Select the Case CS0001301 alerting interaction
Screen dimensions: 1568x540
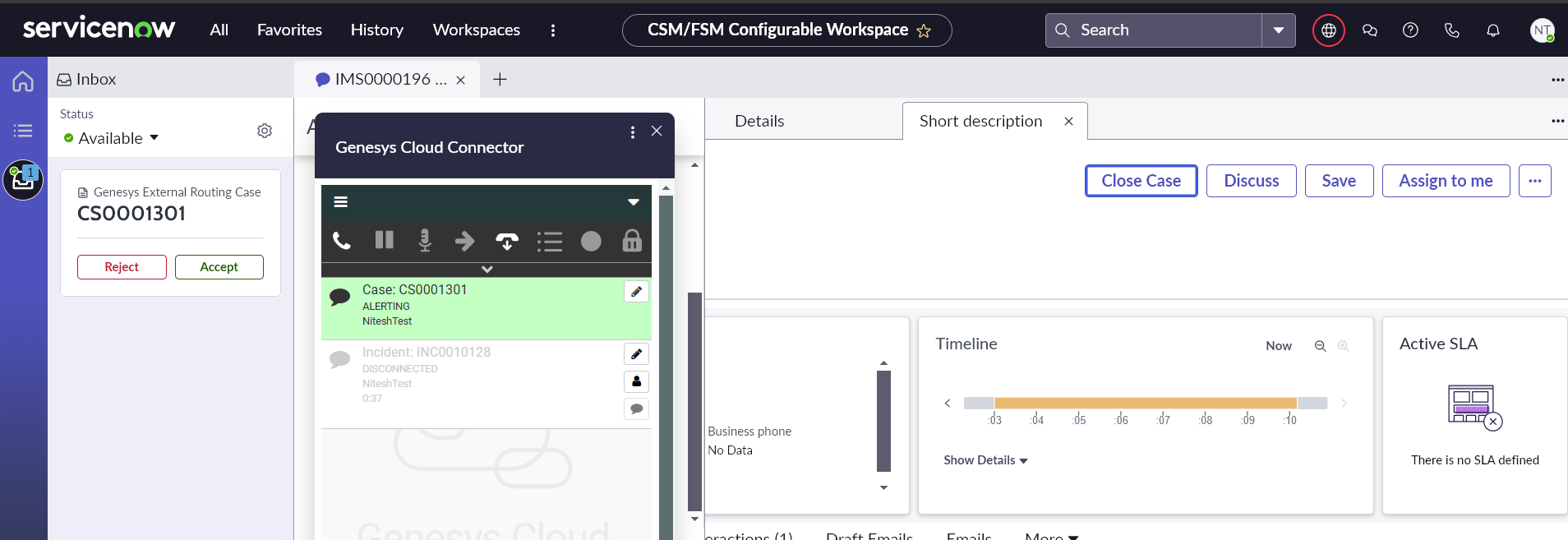(x=487, y=308)
